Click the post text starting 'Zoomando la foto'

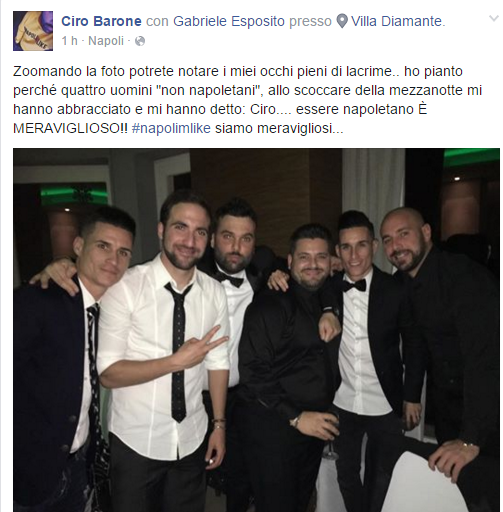pos(247,100)
